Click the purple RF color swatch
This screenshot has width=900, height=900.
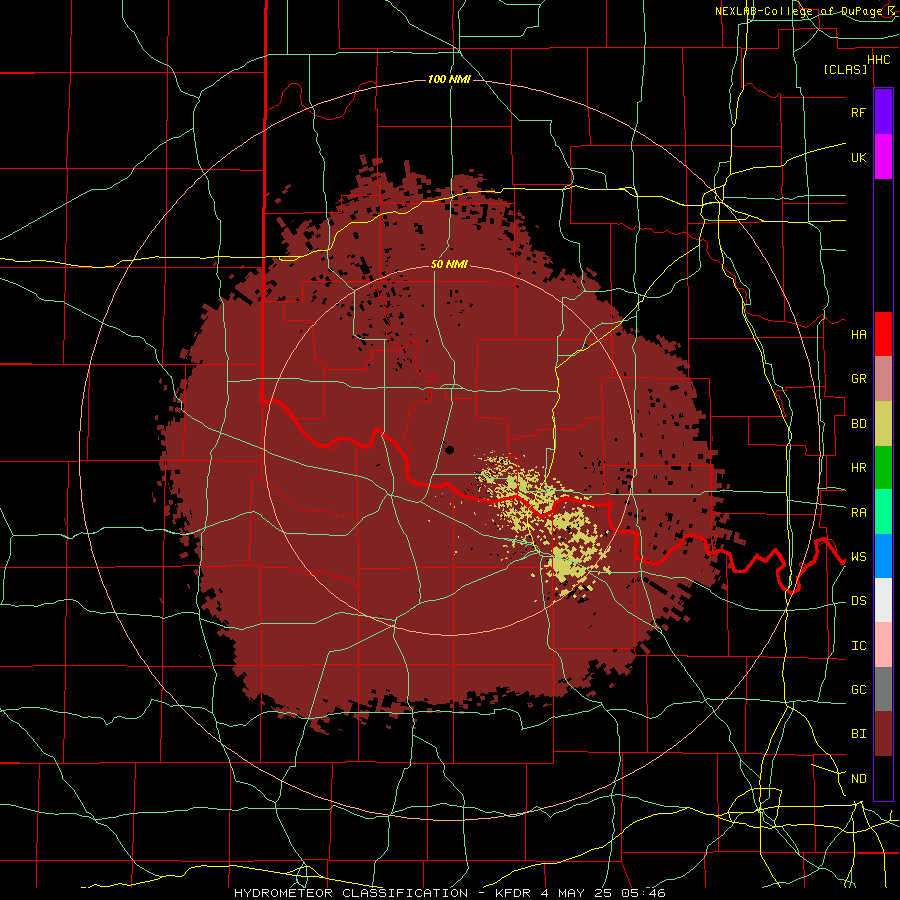(x=883, y=111)
